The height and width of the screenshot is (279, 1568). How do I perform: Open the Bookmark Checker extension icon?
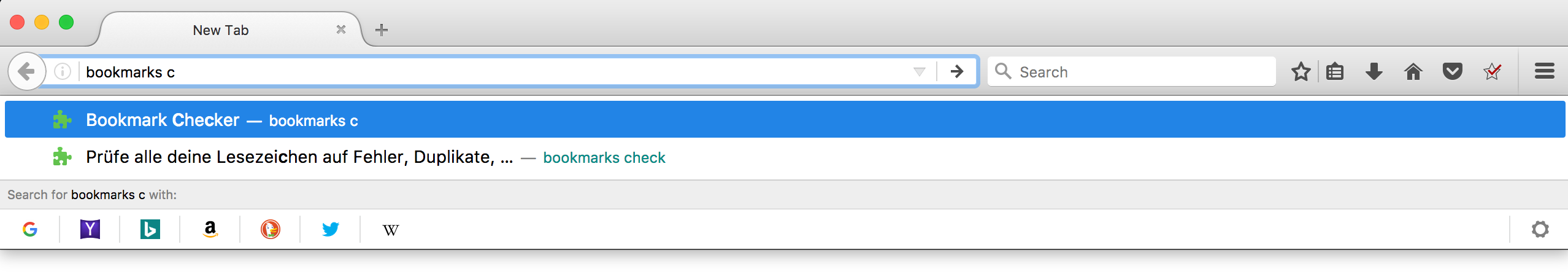[1492, 72]
